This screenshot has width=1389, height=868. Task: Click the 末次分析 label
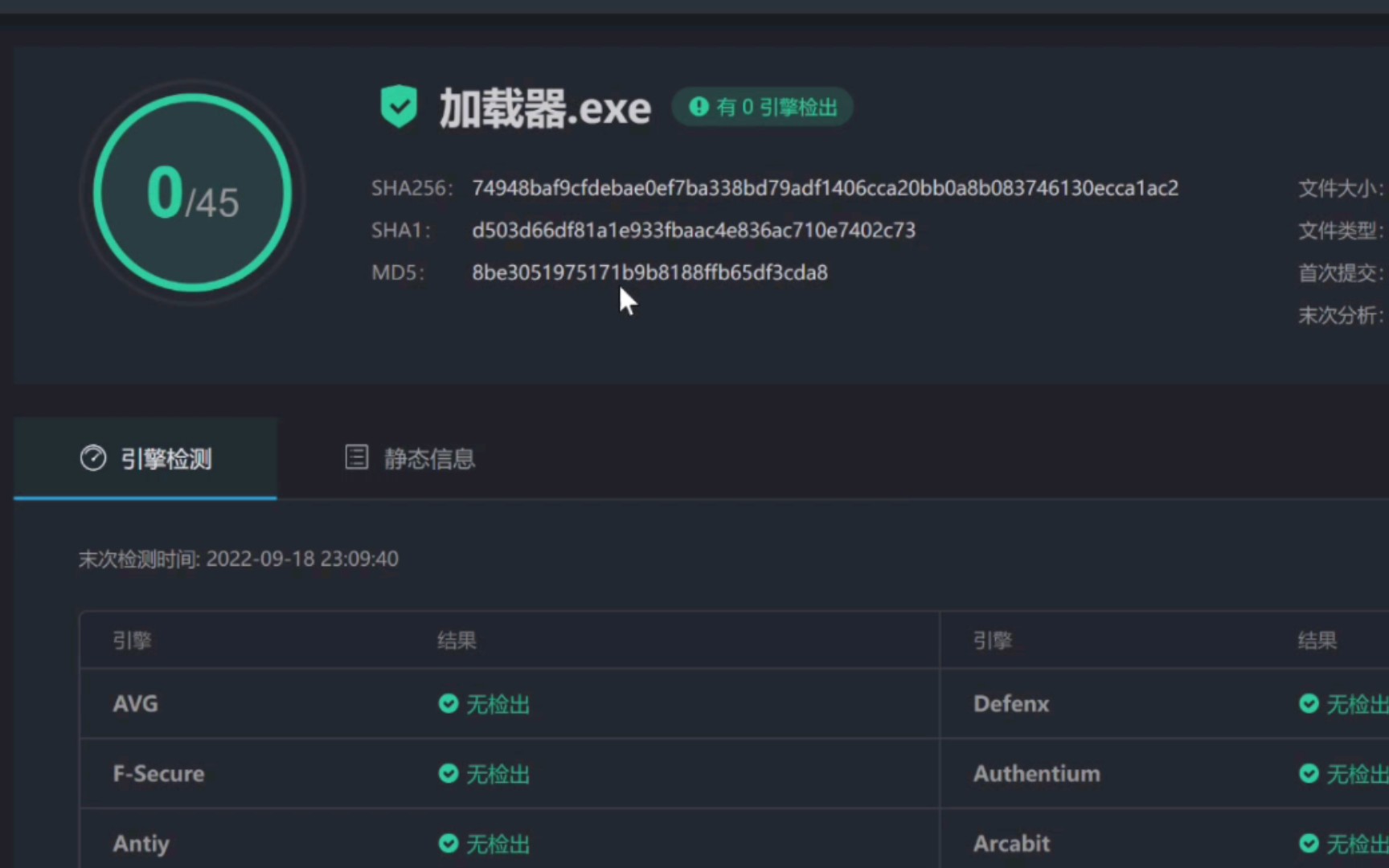click(x=1342, y=315)
